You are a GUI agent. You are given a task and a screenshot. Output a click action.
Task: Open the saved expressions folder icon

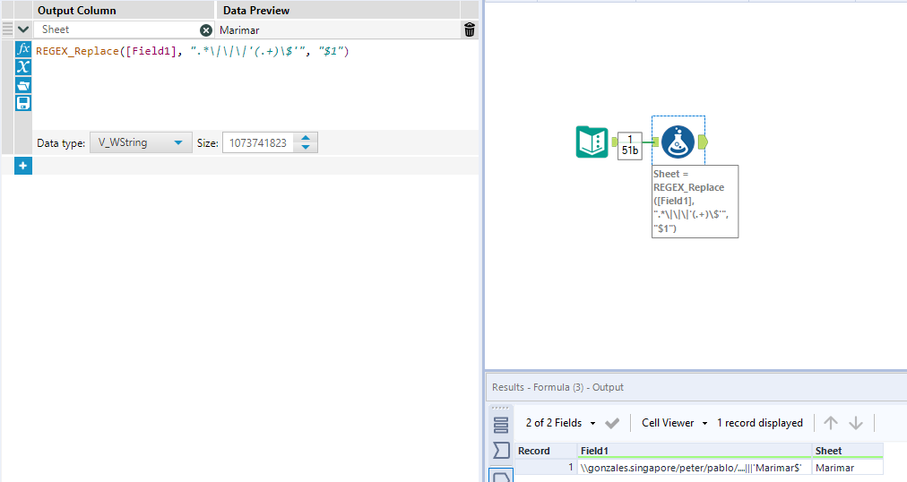[x=23, y=86]
